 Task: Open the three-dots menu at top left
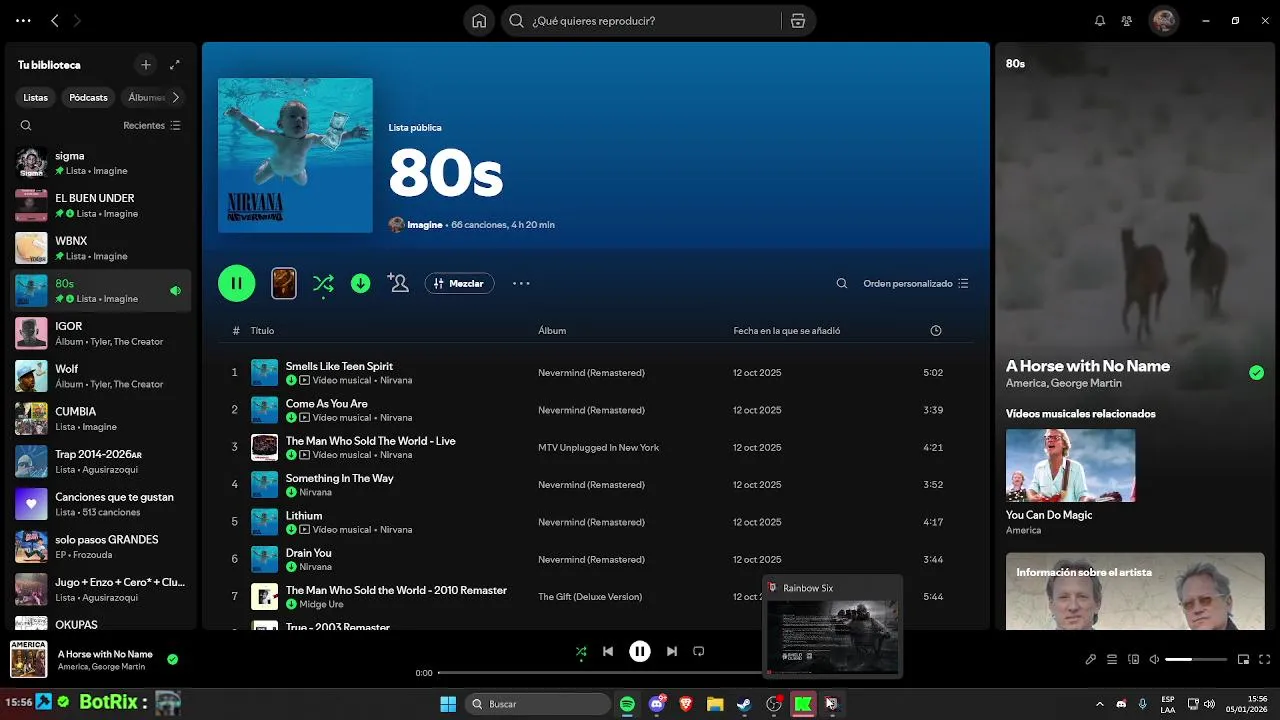23,20
